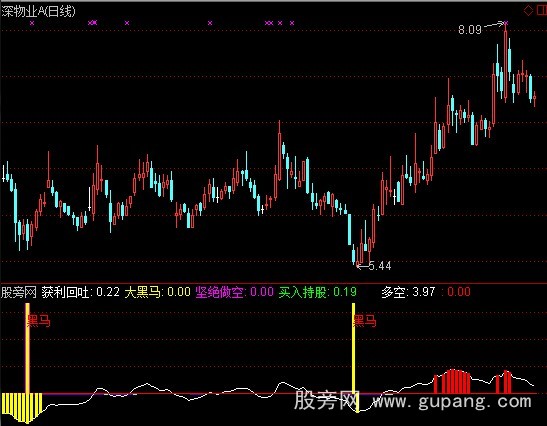Click the yellow 大黑马: 0.00 label

tap(158, 292)
